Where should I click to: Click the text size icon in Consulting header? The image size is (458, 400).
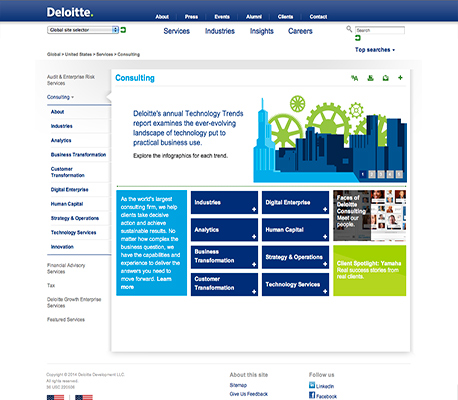pyautogui.click(x=354, y=78)
